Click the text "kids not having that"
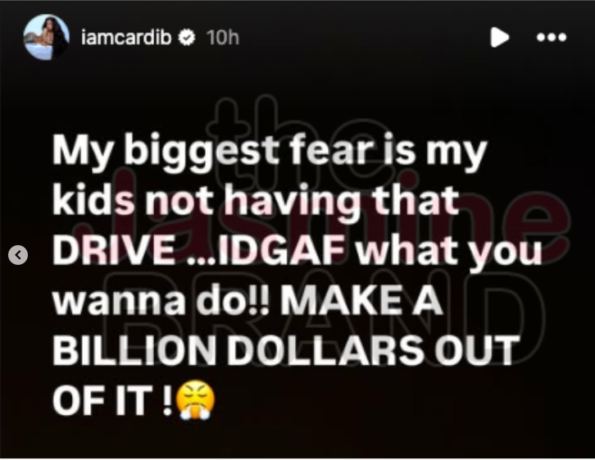 click(256, 202)
